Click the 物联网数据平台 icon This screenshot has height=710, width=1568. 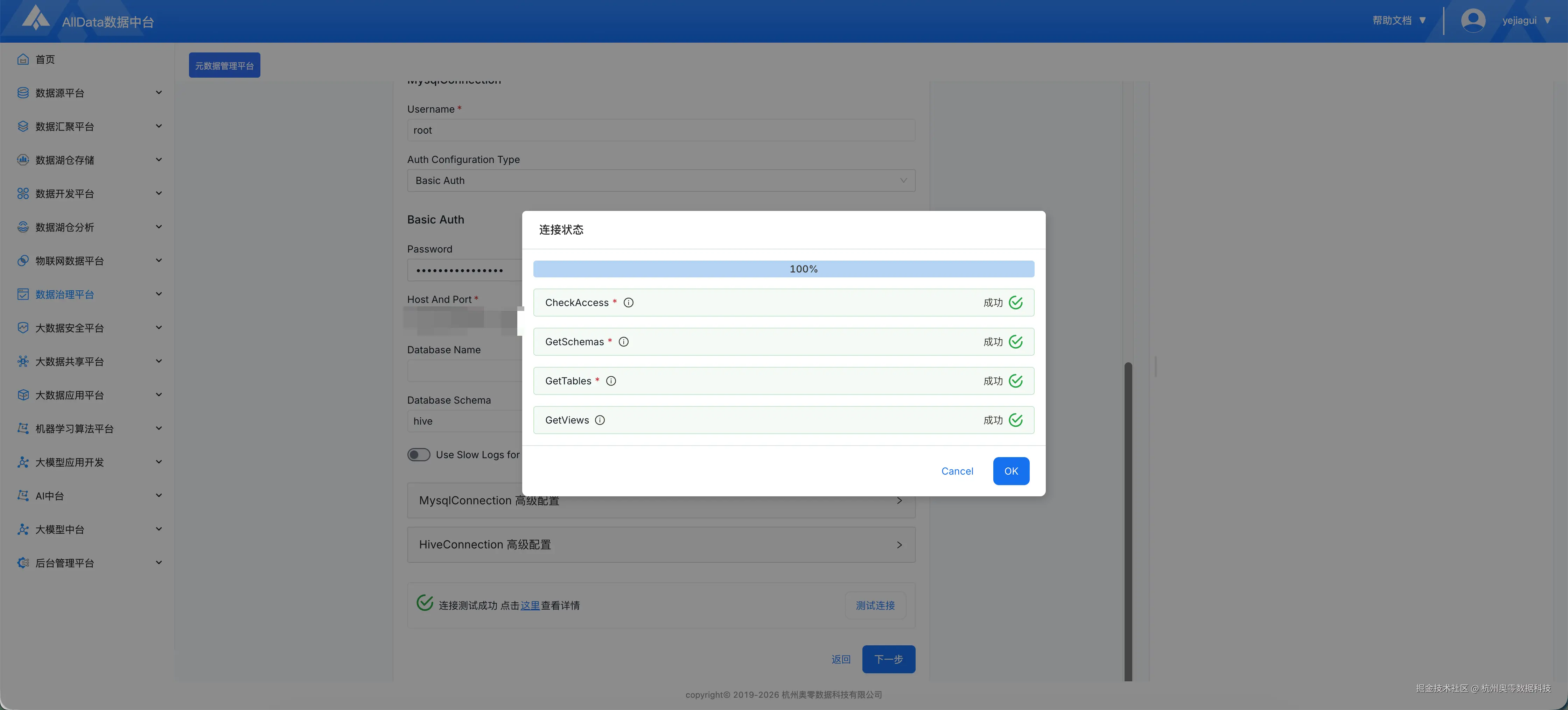(x=23, y=261)
